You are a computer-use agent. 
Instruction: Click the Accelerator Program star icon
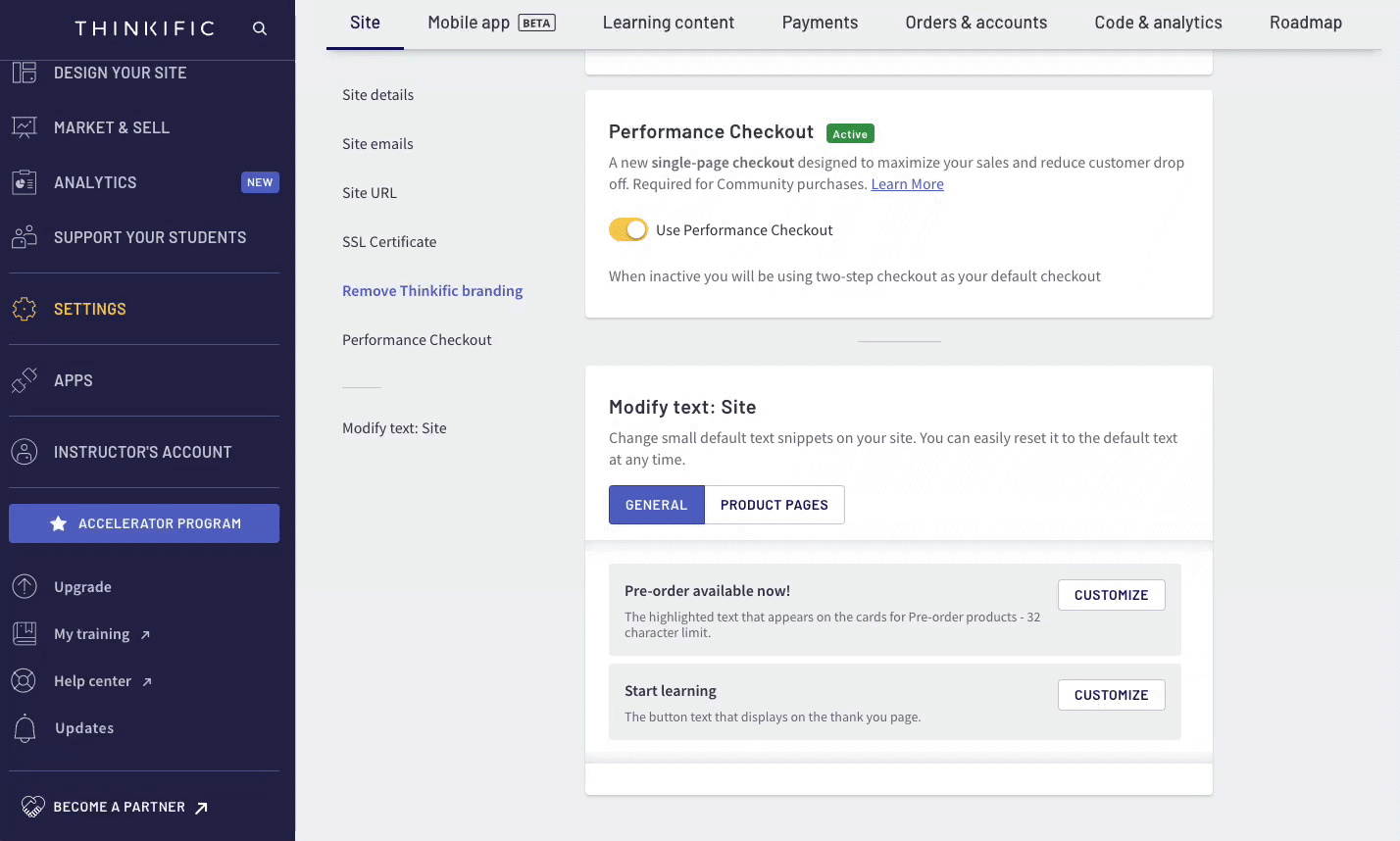[59, 523]
